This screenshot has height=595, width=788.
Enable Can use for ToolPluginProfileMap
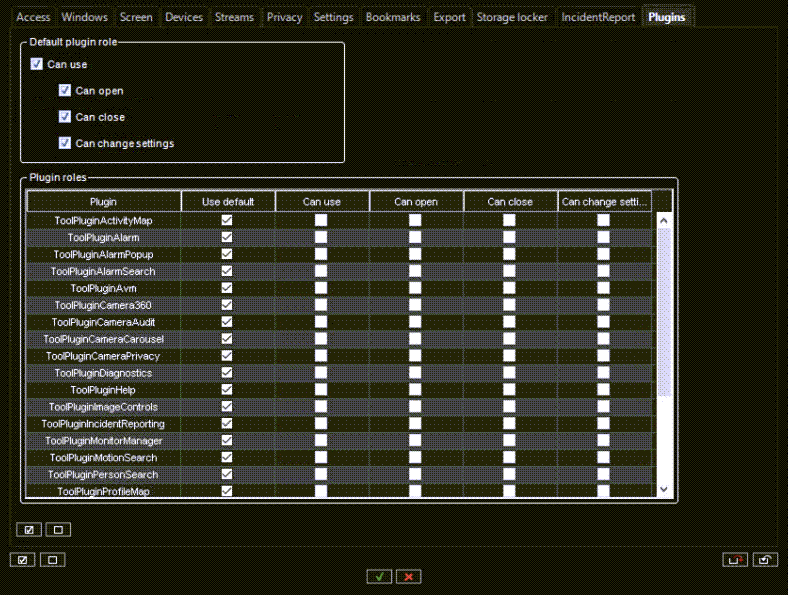321,491
